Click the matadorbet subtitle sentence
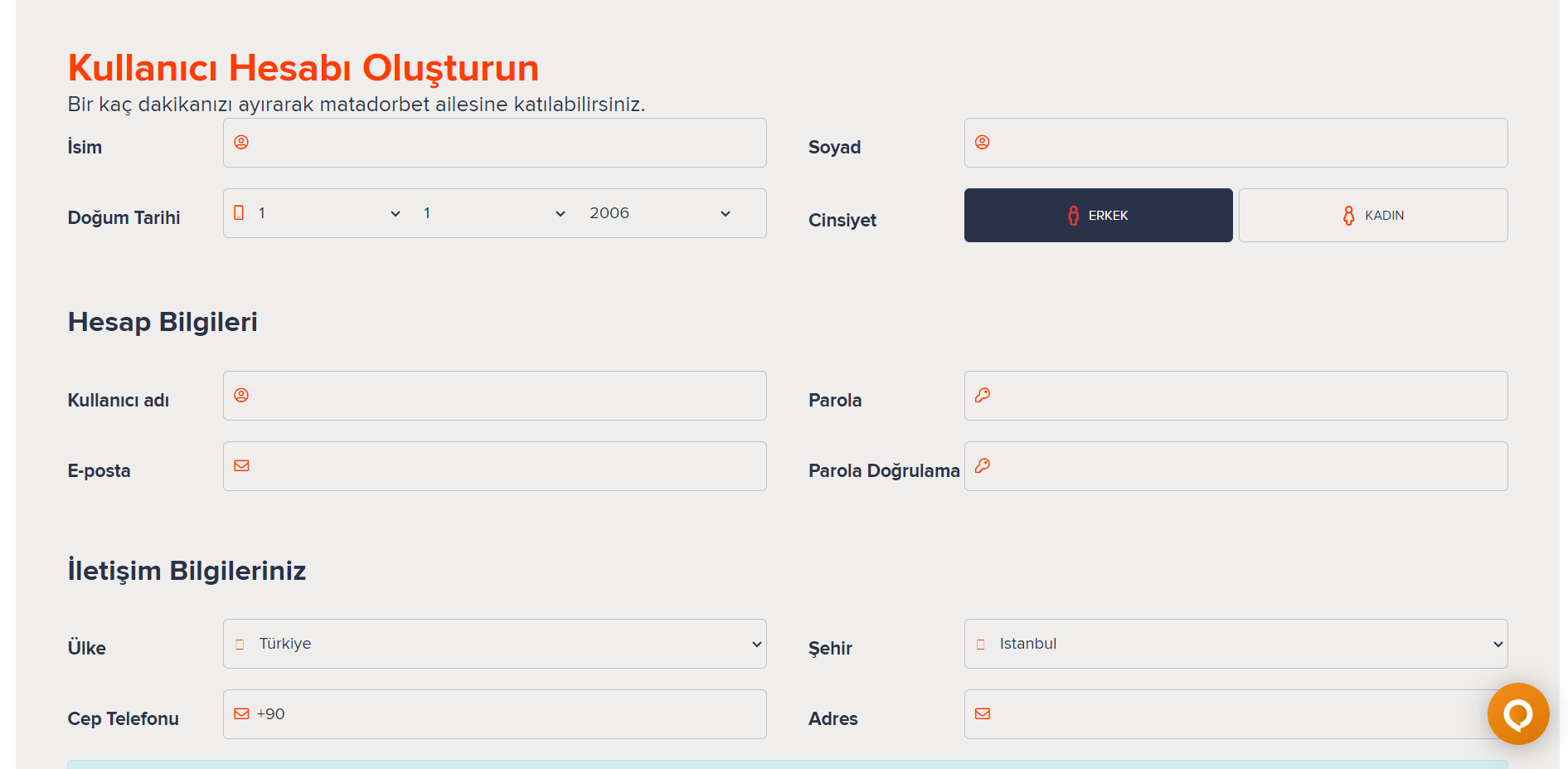Image resolution: width=1568 pixels, height=769 pixels. [357, 105]
